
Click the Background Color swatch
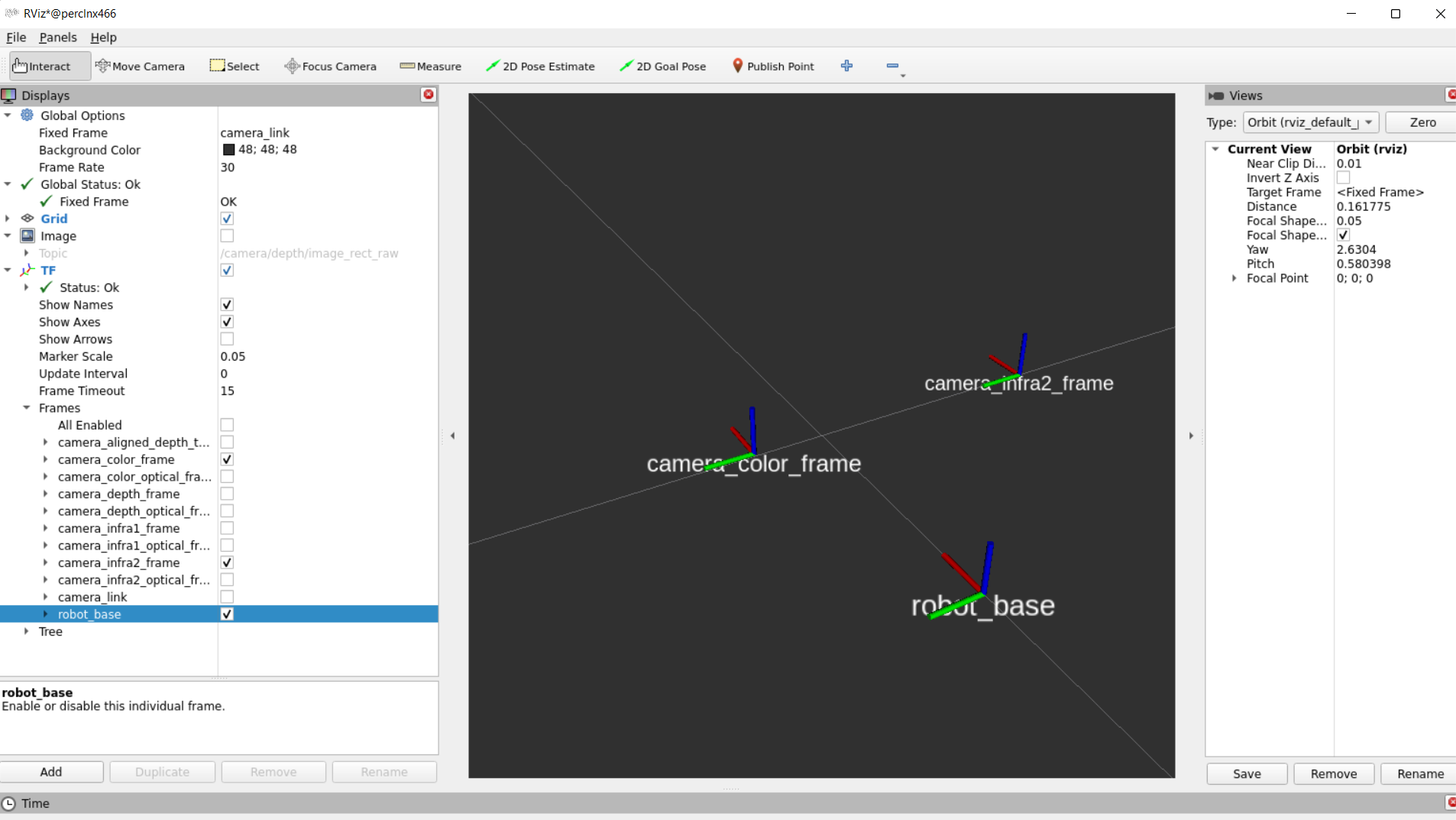228,150
